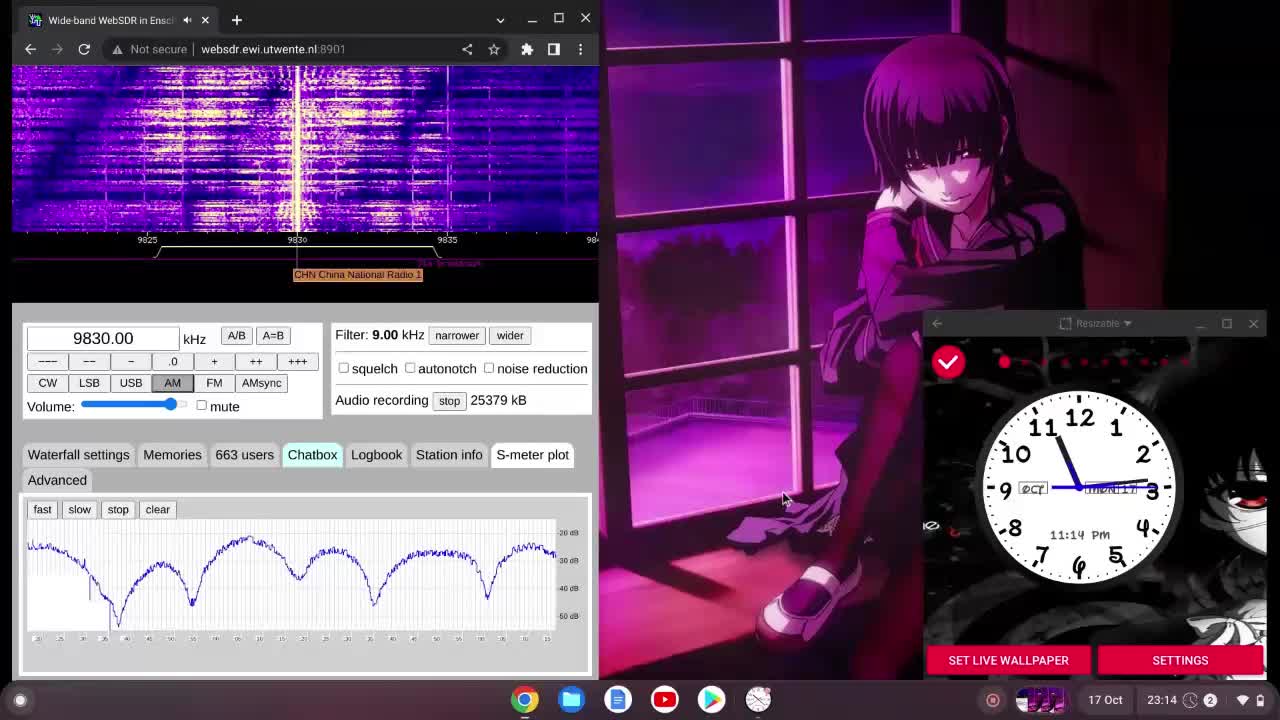The image size is (1280, 720).
Task: Tune down with the triple minus button
Action: (x=47, y=362)
